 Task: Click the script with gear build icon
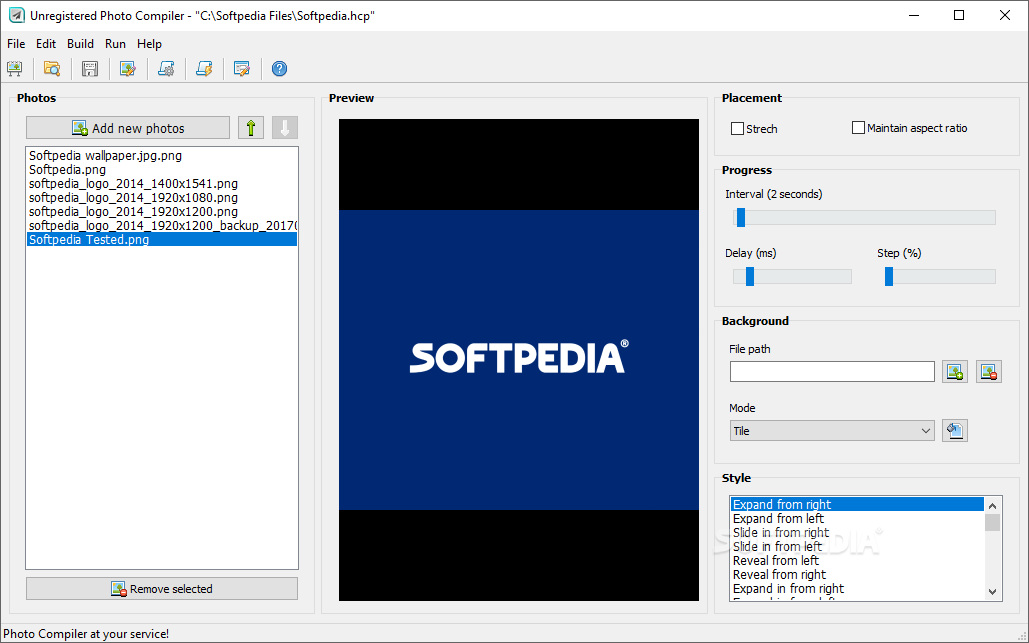click(x=166, y=68)
